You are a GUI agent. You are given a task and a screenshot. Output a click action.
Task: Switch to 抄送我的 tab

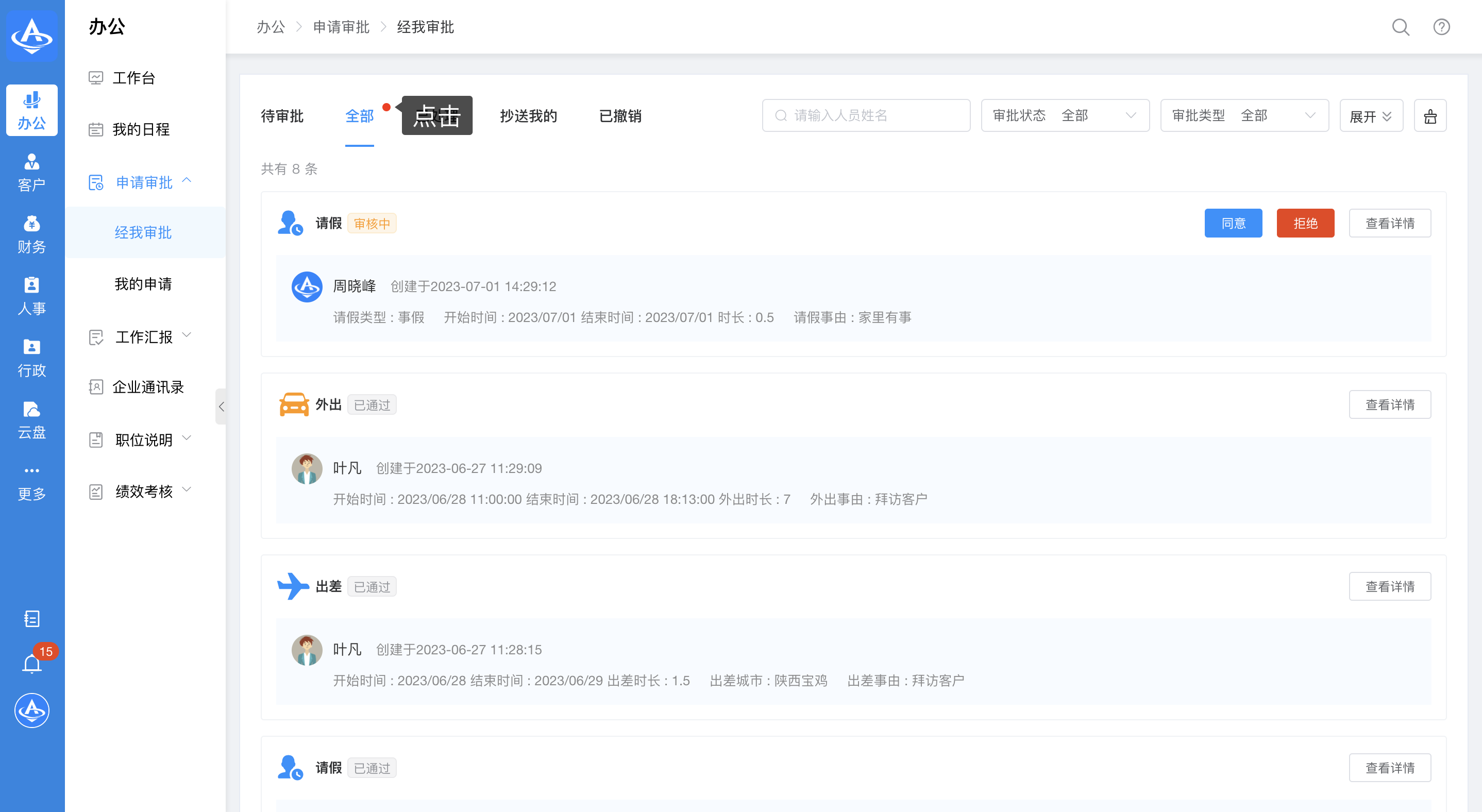(x=528, y=116)
